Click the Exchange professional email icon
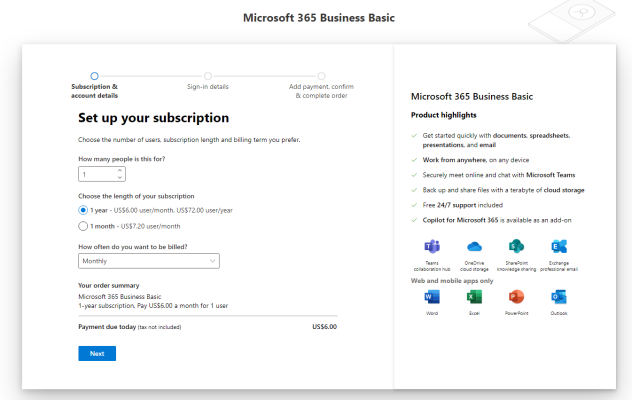This screenshot has height=400, width=632. click(x=559, y=246)
